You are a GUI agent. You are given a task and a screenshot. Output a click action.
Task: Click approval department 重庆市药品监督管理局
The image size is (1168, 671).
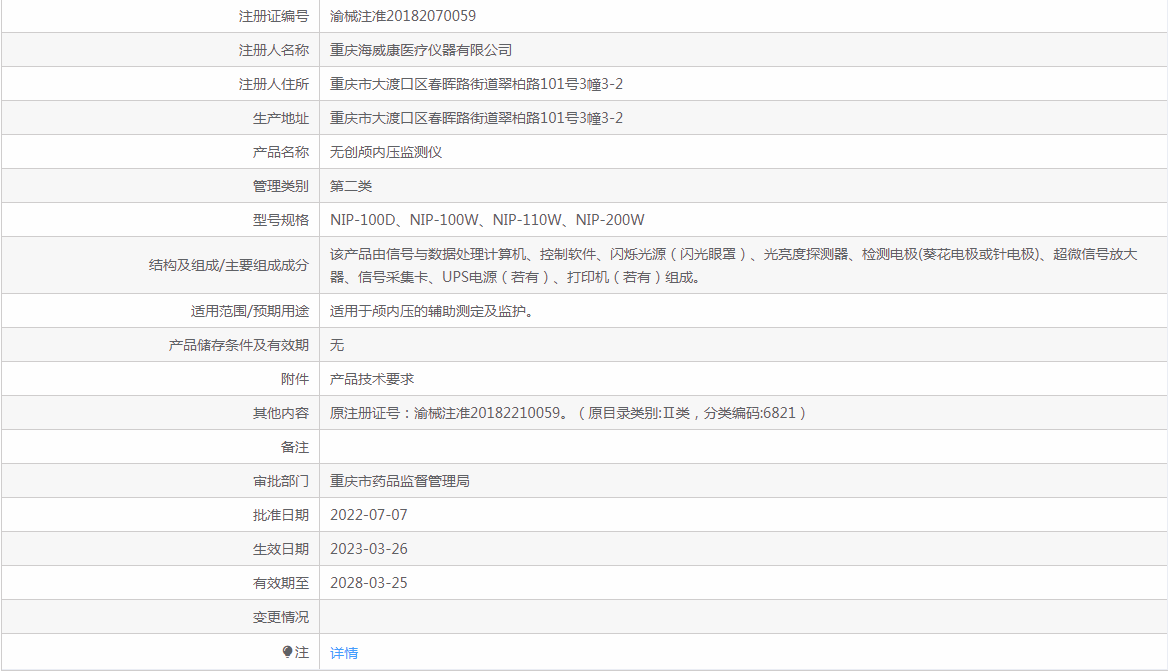point(400,481)
